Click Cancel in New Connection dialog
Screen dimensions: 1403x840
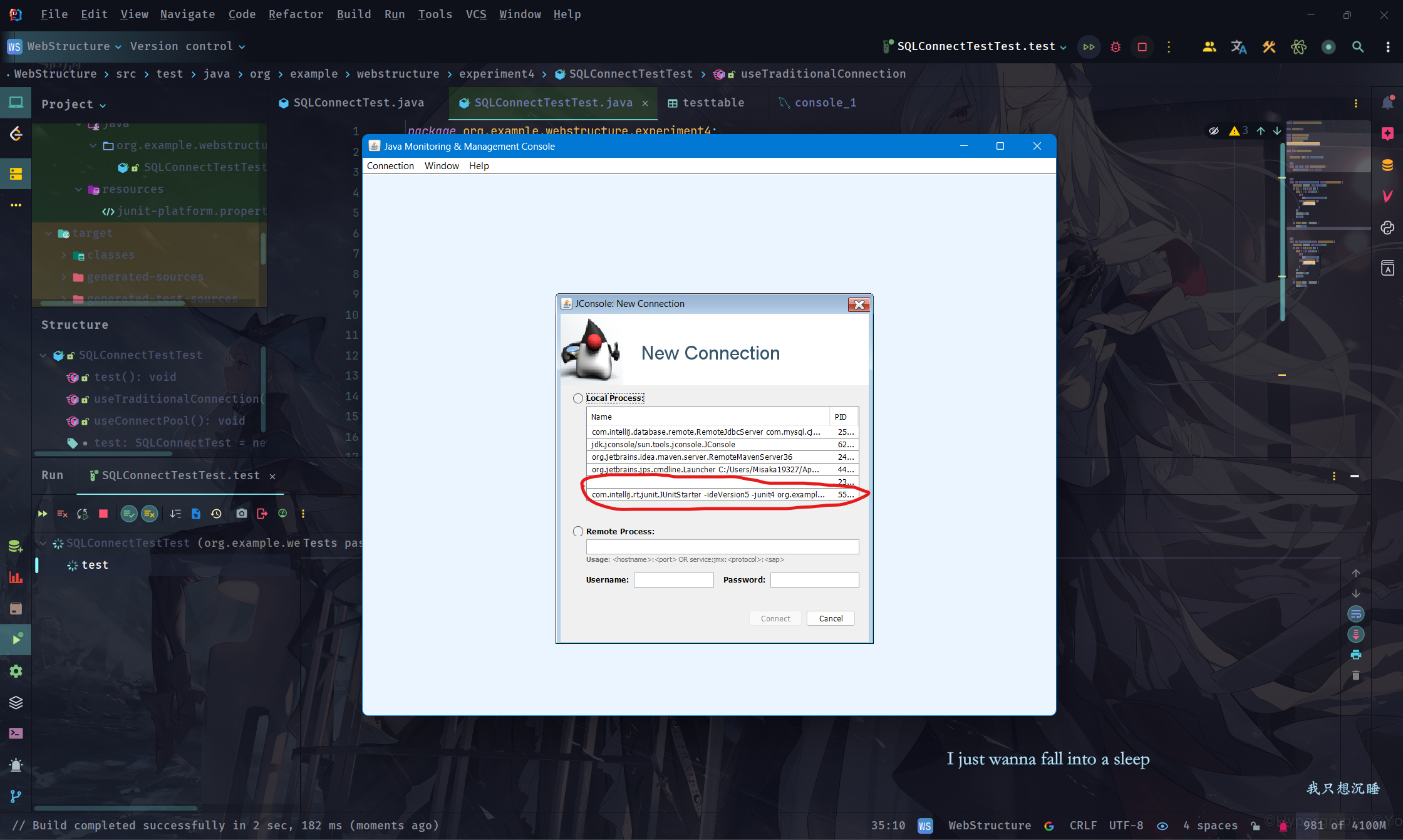[x=831, y=618]
